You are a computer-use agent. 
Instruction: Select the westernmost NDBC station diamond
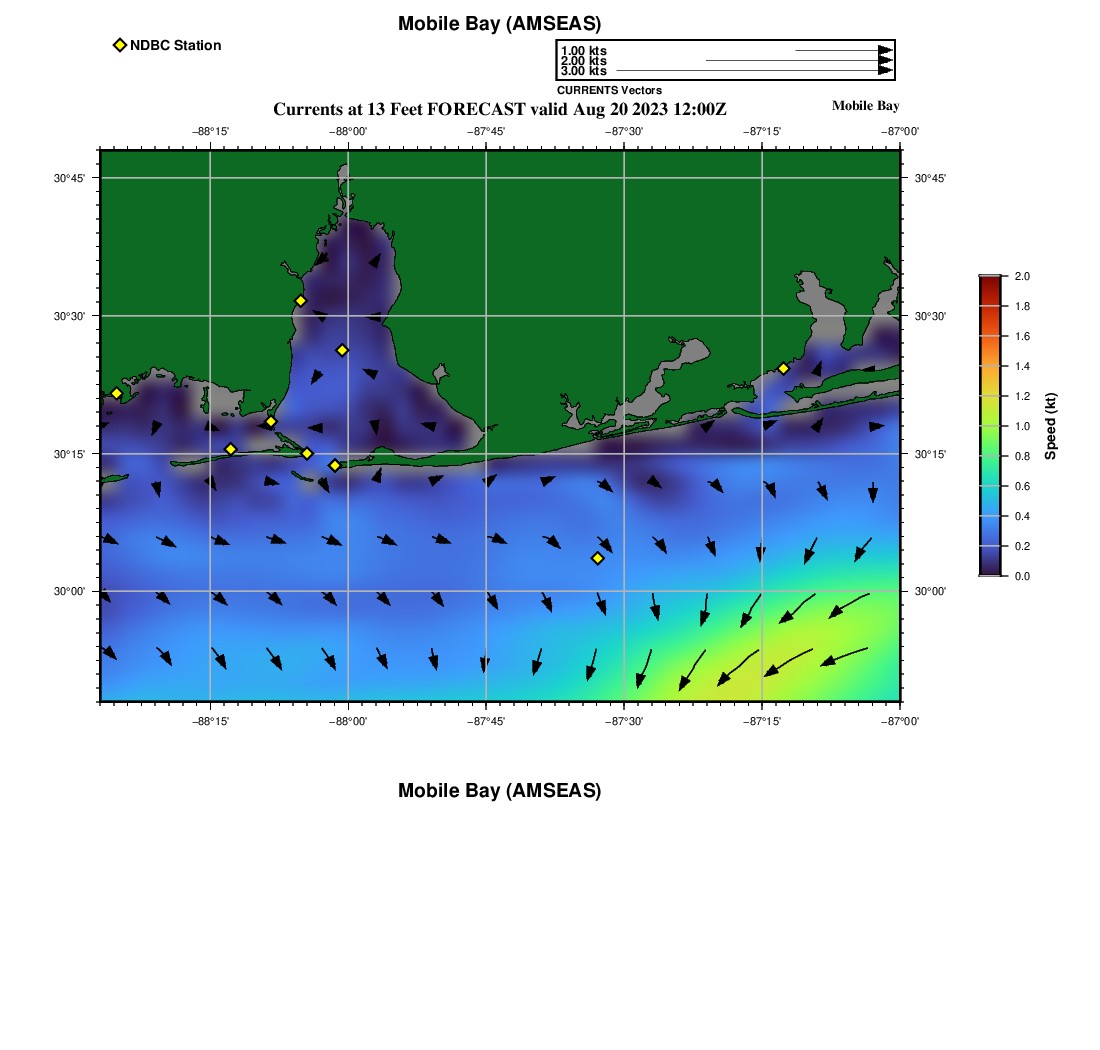(116, 393)
